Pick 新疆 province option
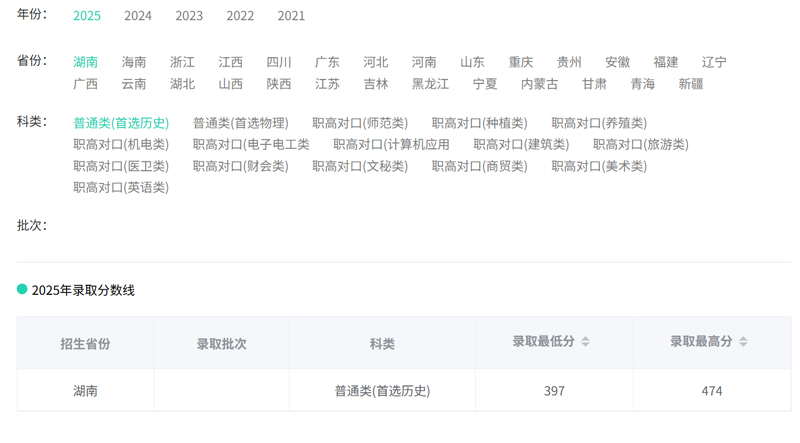800x443 pixels. pyautogui.click(x=691, y=84)
